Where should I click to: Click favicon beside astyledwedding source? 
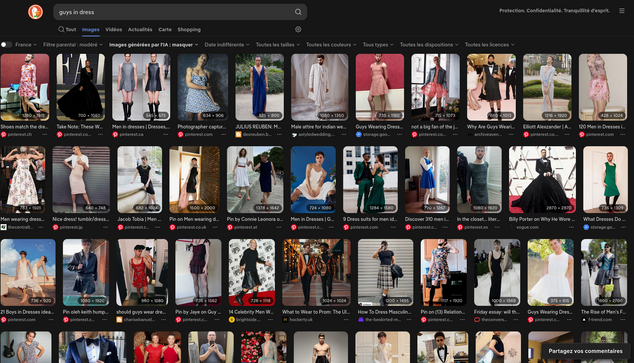pos(294,135)
